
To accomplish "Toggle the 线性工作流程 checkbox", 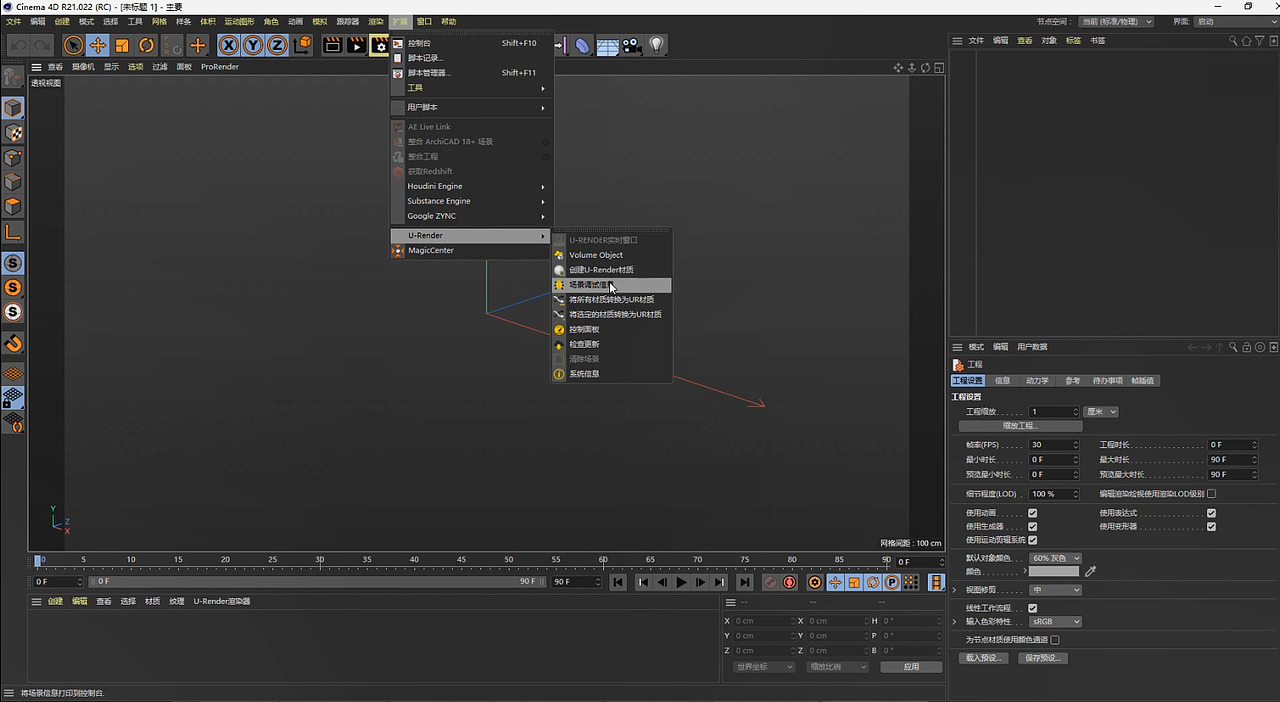I will (1033, 608).
